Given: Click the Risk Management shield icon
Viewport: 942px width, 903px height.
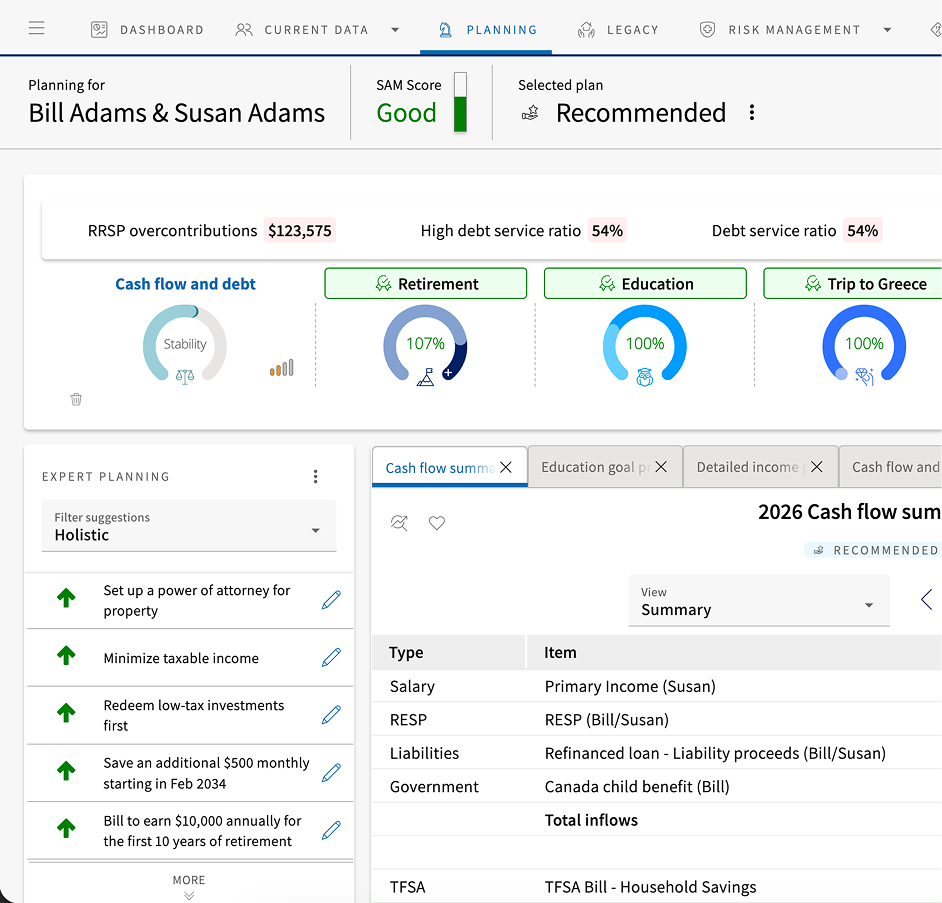Looking at the screenshot, I should point(708,29).
